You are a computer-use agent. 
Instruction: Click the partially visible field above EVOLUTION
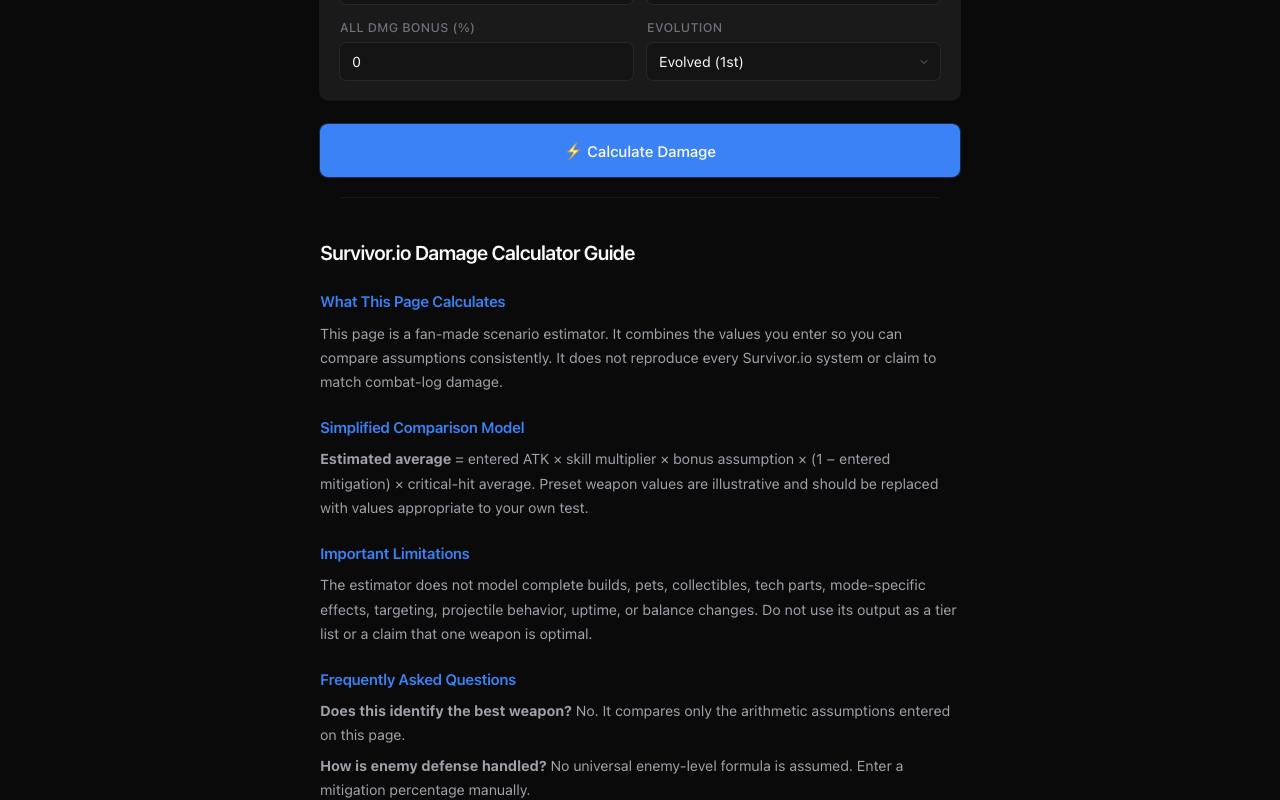pyautogui.click(x=793, y=2)
